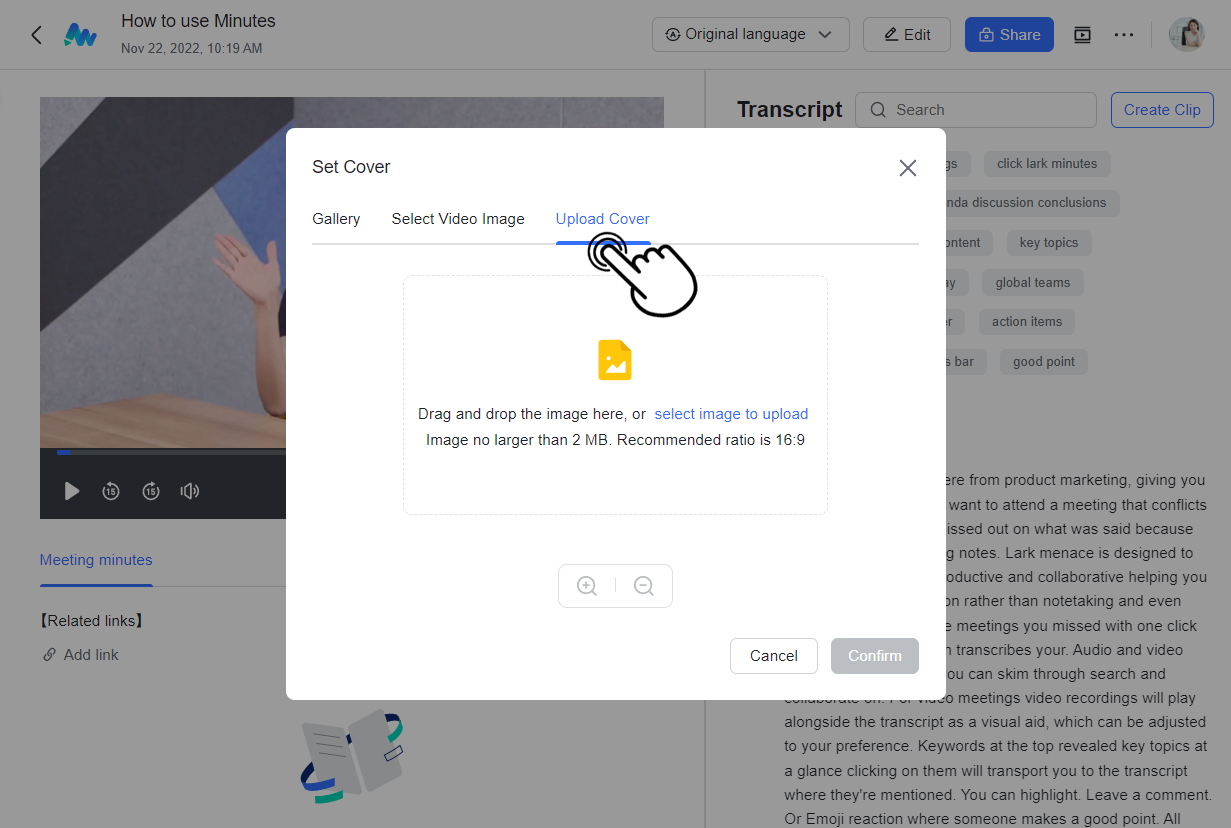Open the Select Video Image tab
Viewport: 1231px width, 828px height.
coord(458,219)
